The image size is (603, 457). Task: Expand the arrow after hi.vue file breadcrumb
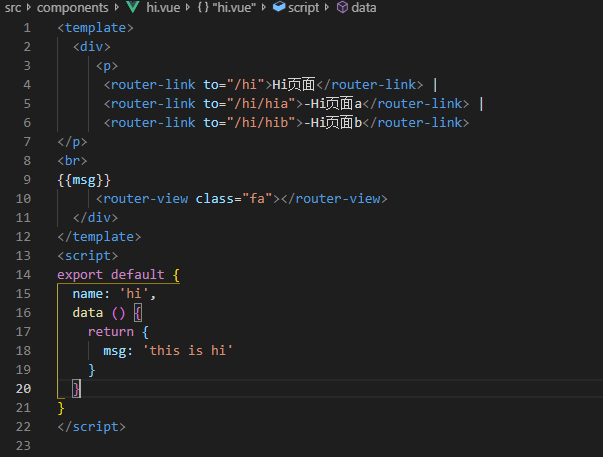point(188,7)
